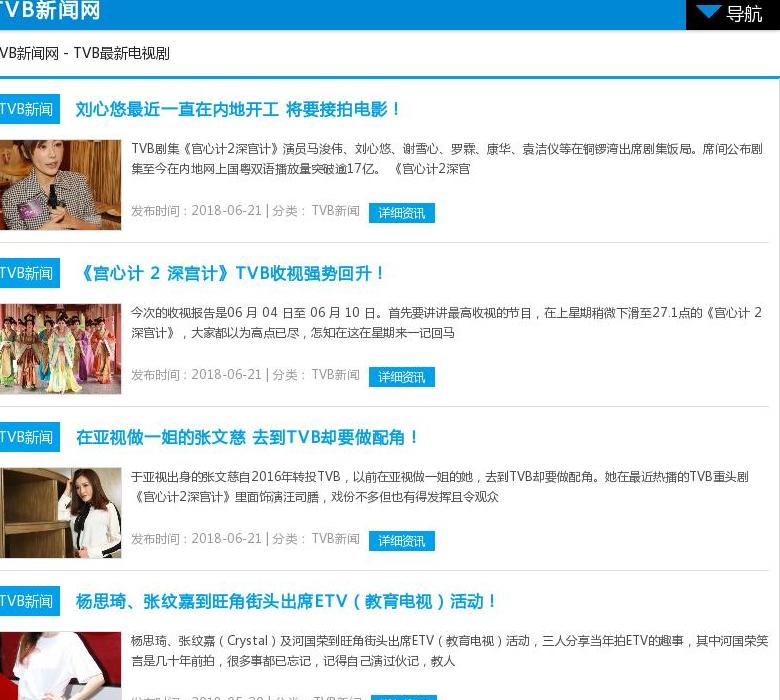Open the 导航 navigation dropdown
Screen dimensions: 780x700
733,14
